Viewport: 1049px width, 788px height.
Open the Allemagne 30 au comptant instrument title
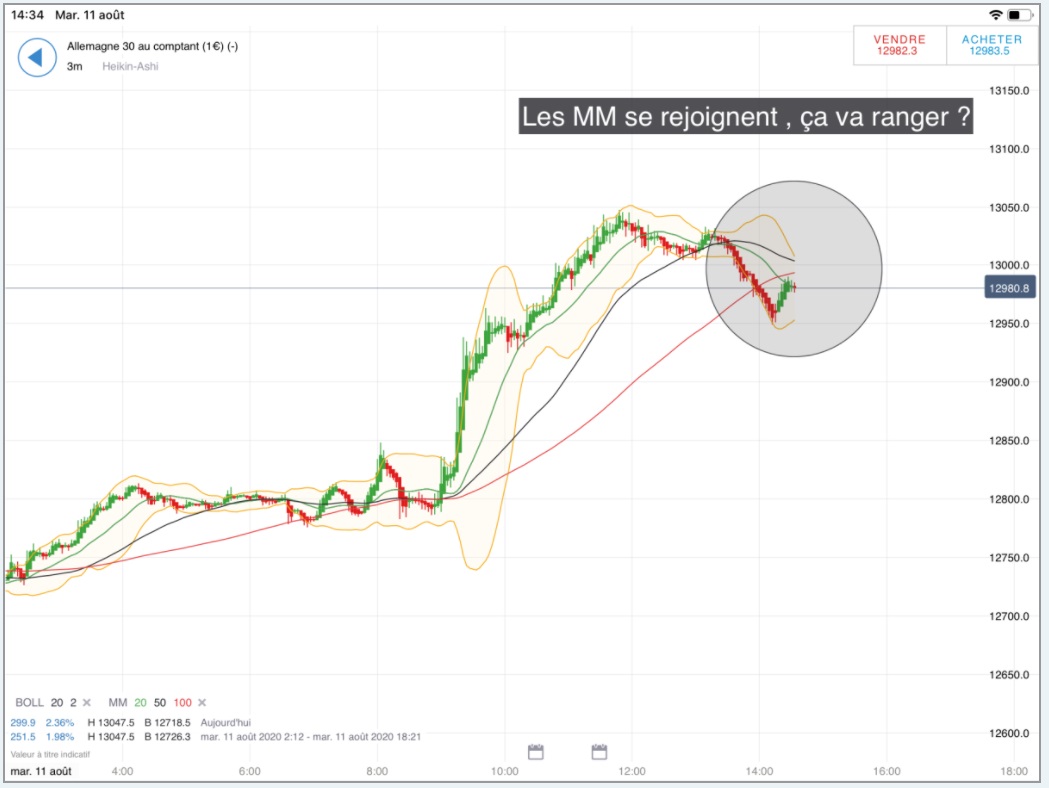click(153, 46)
